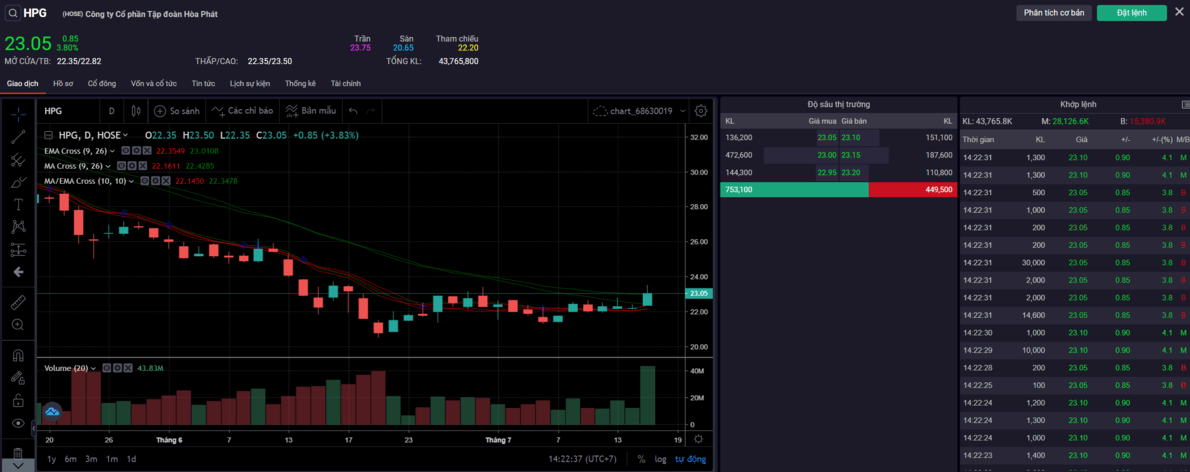1190x472 pixels.
Task: Switch to the Cổ đông tab
Action: (102, 83)
